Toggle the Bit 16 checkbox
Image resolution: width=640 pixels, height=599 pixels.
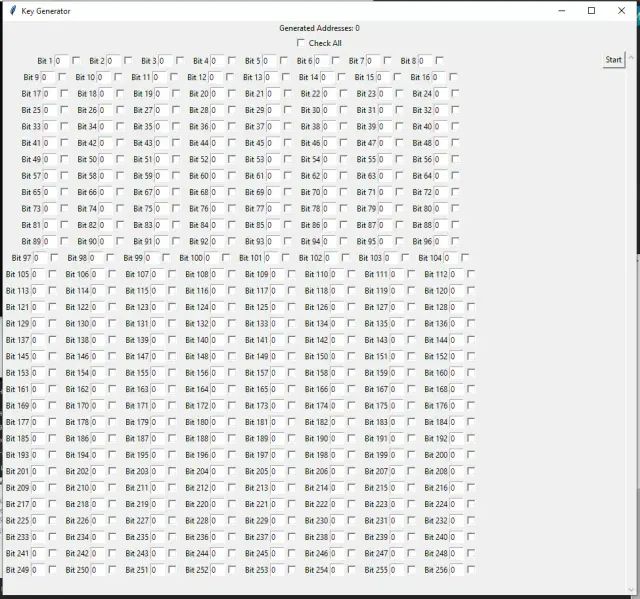point(453,77)
